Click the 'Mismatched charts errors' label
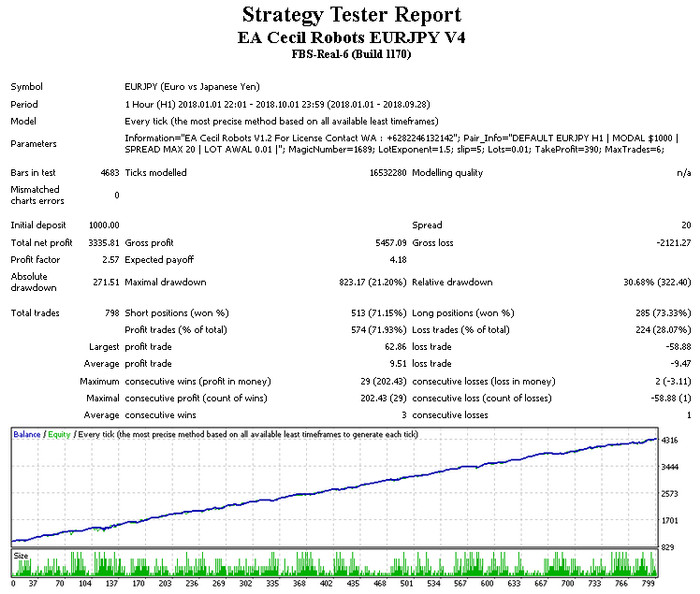 coord(37,195)
